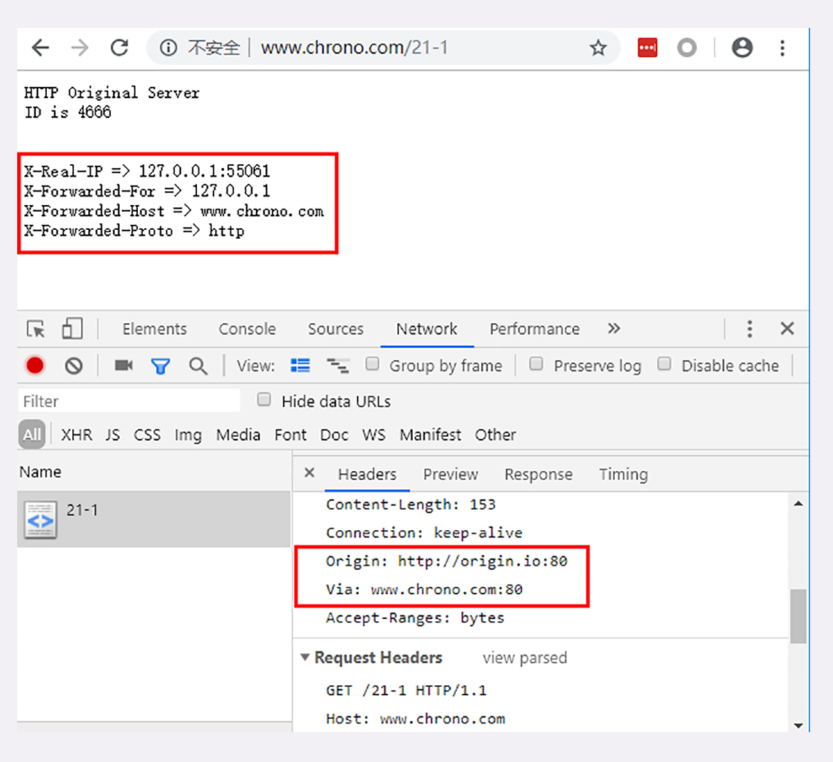The image size is (833, 762).
Task: Filter requests by XHR
Action: [x=76, y=435]
